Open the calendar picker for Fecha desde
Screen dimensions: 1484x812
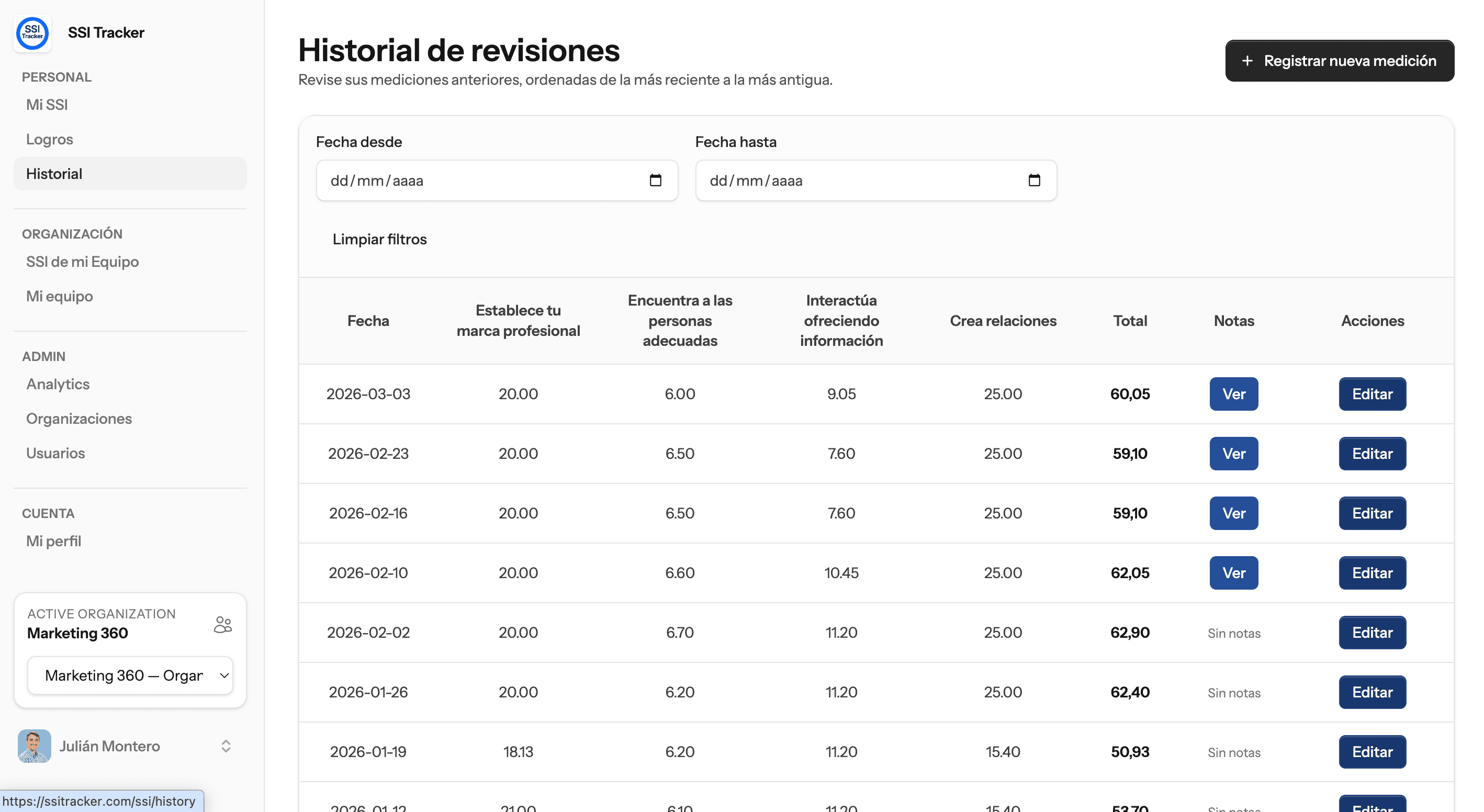click(656, 181)
